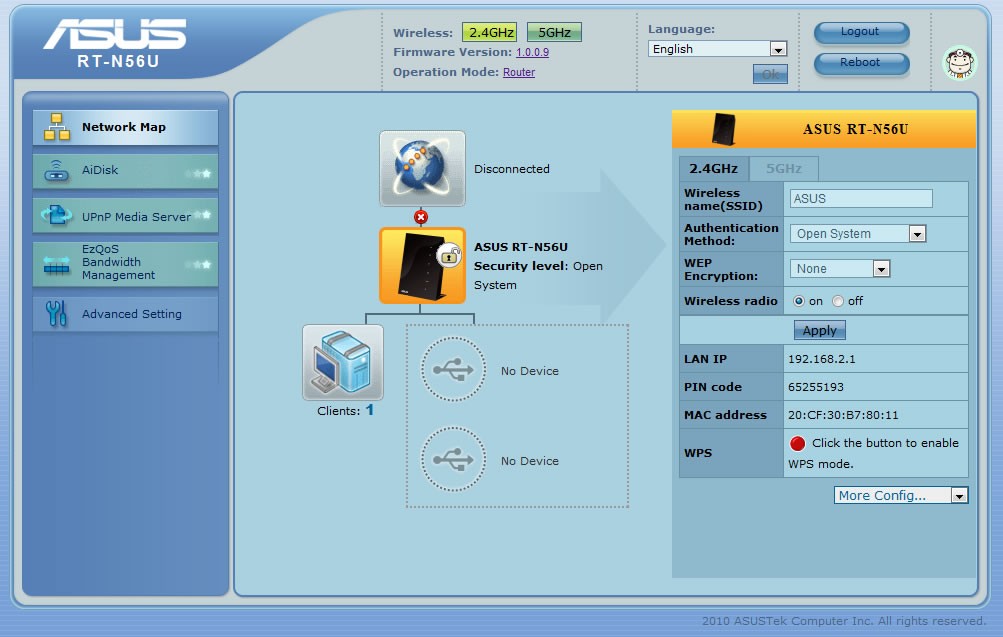This screenshot has width=1003, height=637.
Task: Open the More Config dropdown
Action: coord(901,495)
